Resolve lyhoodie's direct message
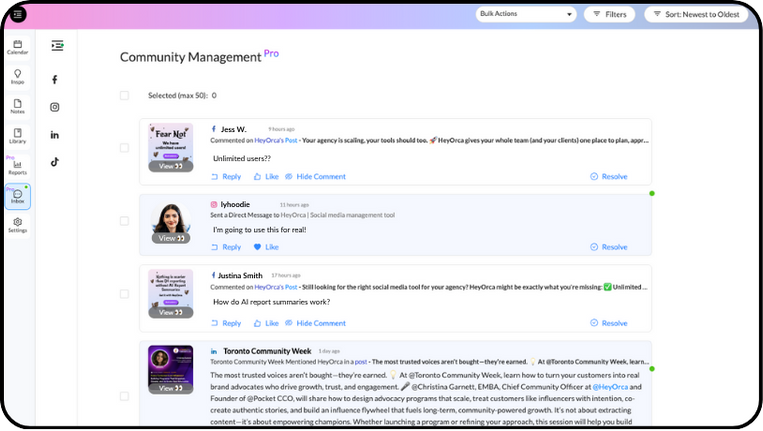The height and width of the screenshot is (431, 763). click(609, 247)
